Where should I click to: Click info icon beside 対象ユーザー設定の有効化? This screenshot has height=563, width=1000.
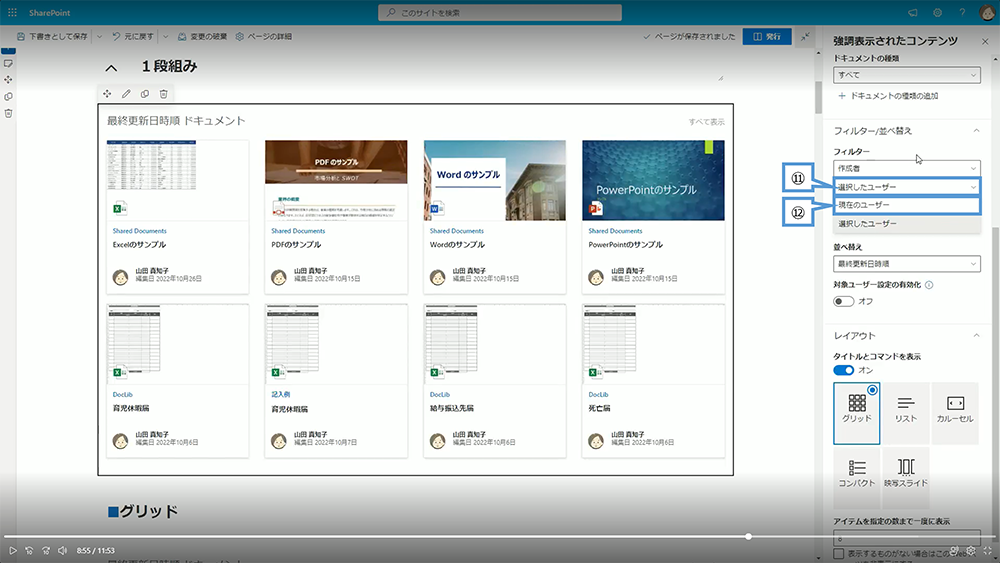coord(929,285)
